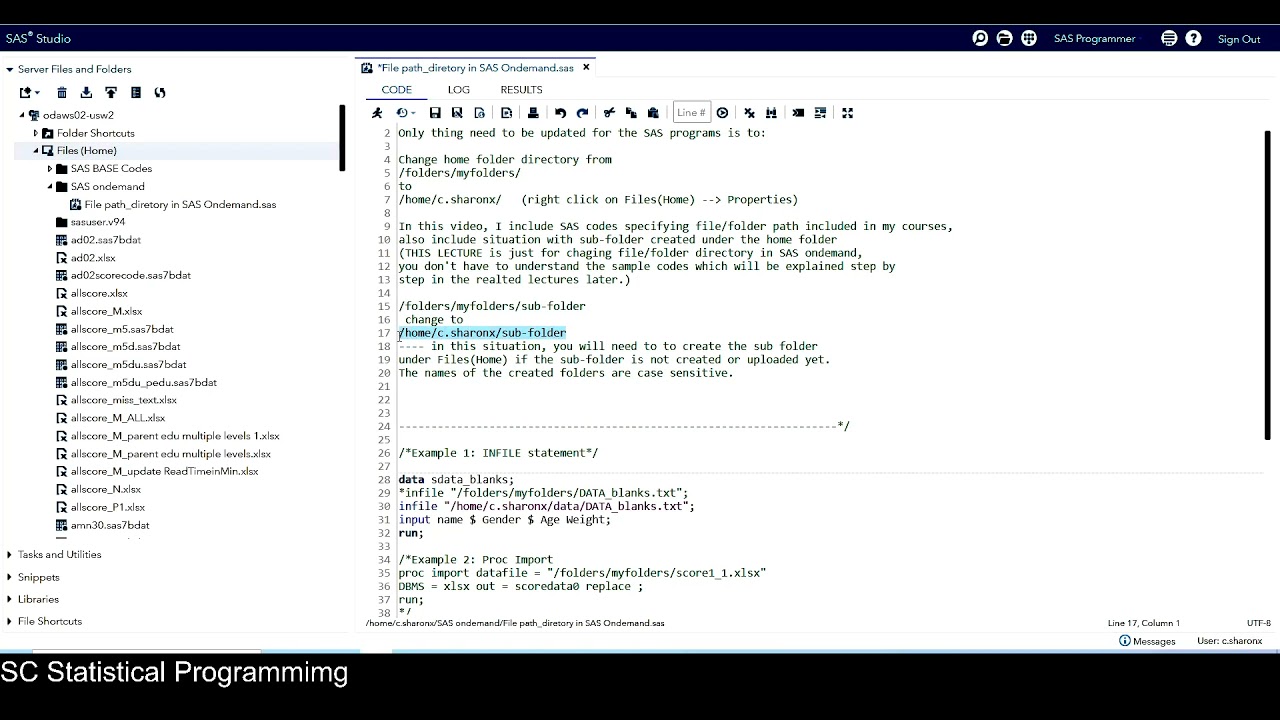Select the allscore_M.xlsx file
This screenshot has height=720, width=1280.
106,312
